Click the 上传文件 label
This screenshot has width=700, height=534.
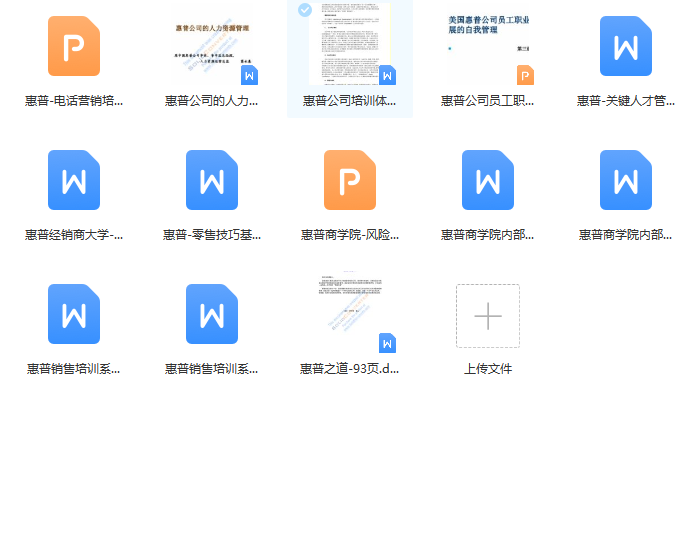click(x=488, y=369)
